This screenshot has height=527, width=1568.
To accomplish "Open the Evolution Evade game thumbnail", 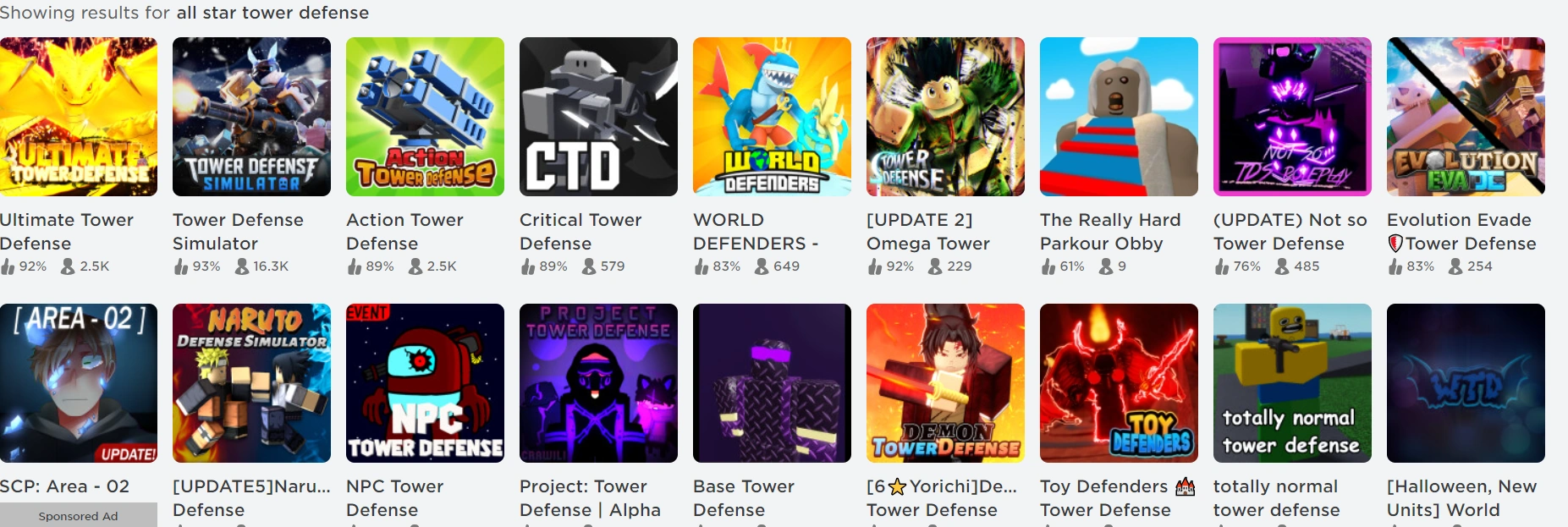I will pyautogui.click(x=1466, y=117).
